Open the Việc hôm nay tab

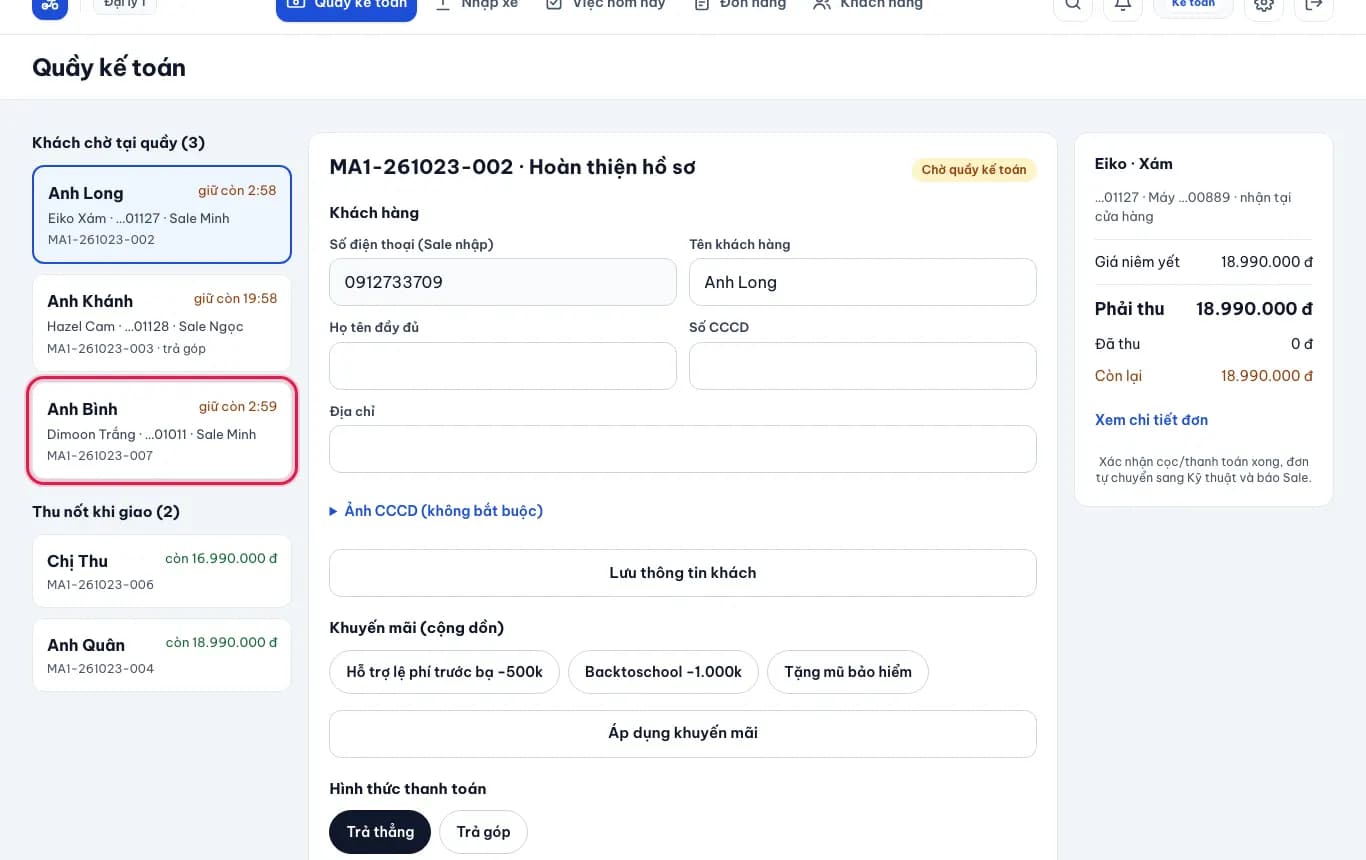coord(606,5)
